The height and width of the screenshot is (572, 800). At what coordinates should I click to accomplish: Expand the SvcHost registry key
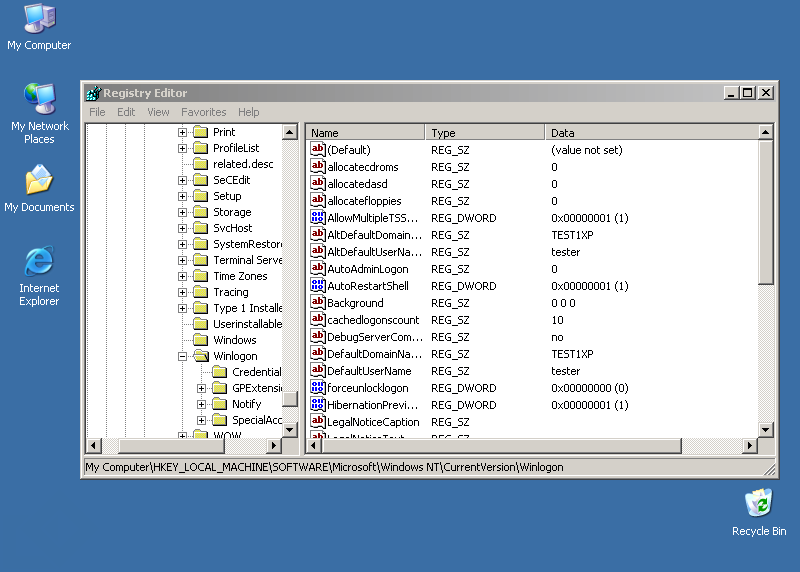(182, 228)
